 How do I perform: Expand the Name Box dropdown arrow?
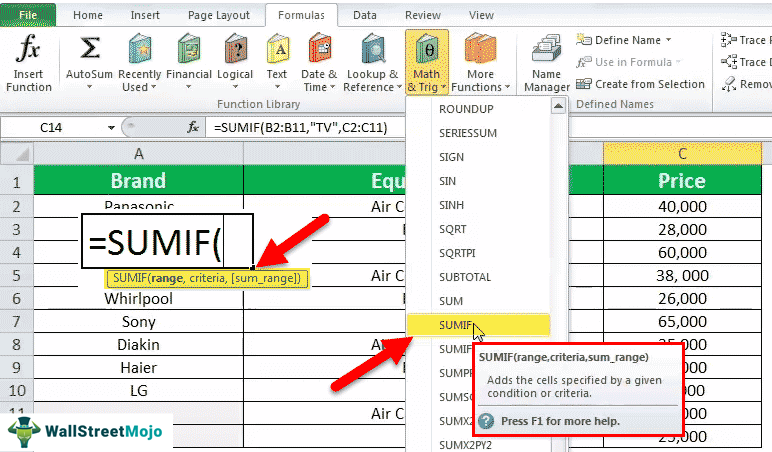111,128
